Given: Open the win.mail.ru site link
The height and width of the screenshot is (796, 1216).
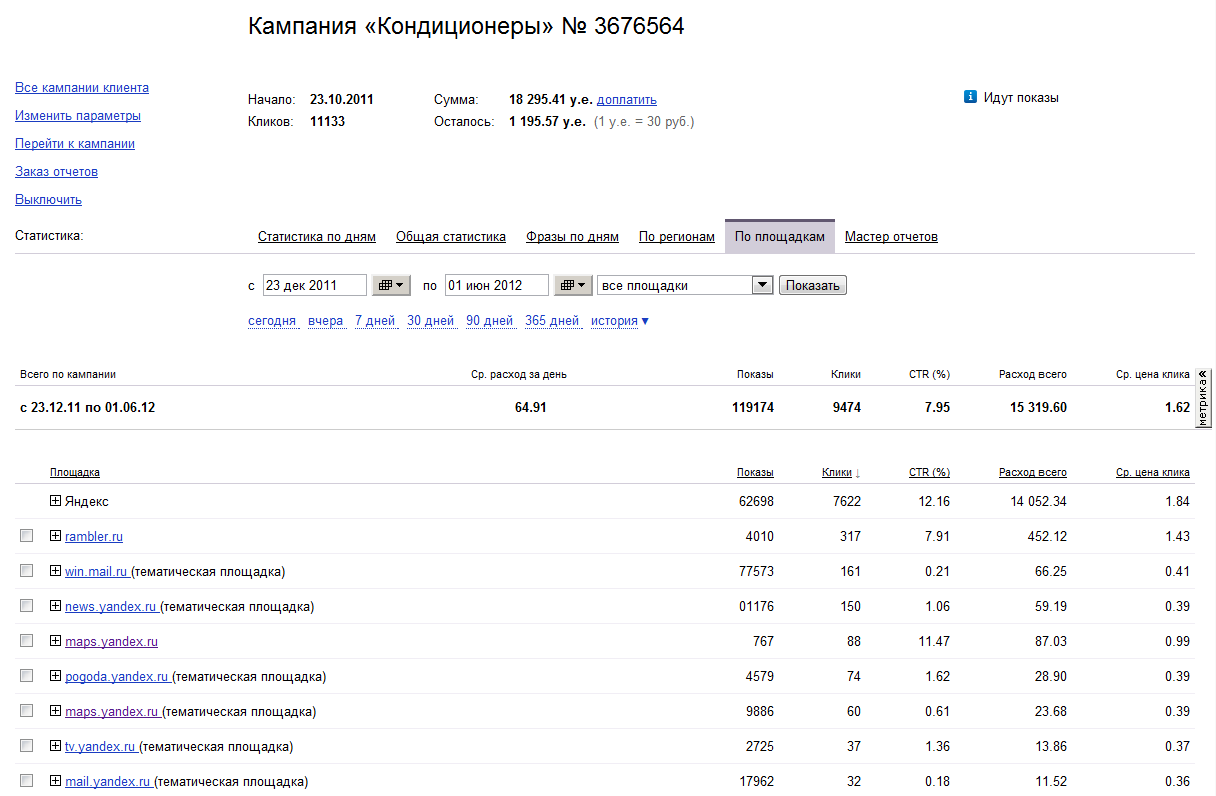Looking at the screenshot, I should [96, 572].
